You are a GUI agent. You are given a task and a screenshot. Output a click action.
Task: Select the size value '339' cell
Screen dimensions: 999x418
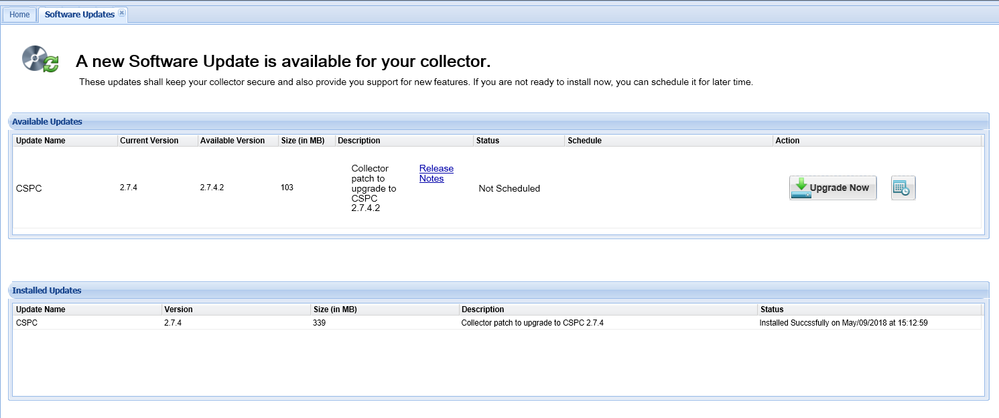coord(319,322)
